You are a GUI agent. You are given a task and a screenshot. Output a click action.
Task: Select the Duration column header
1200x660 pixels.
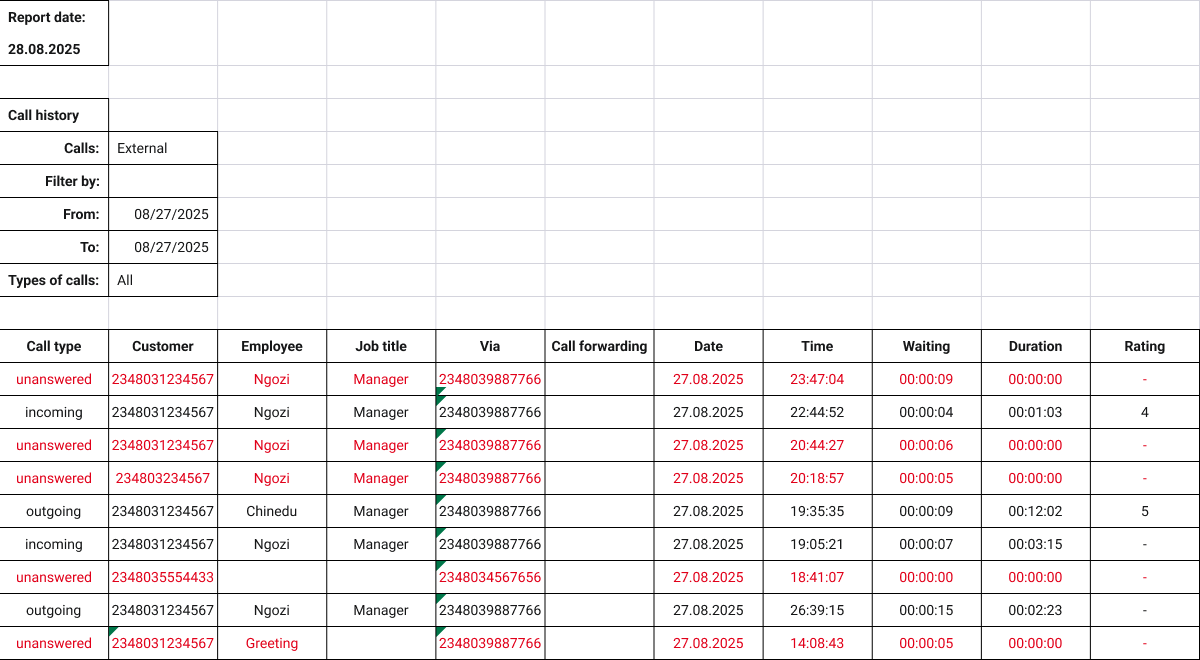coord(1035,346)
